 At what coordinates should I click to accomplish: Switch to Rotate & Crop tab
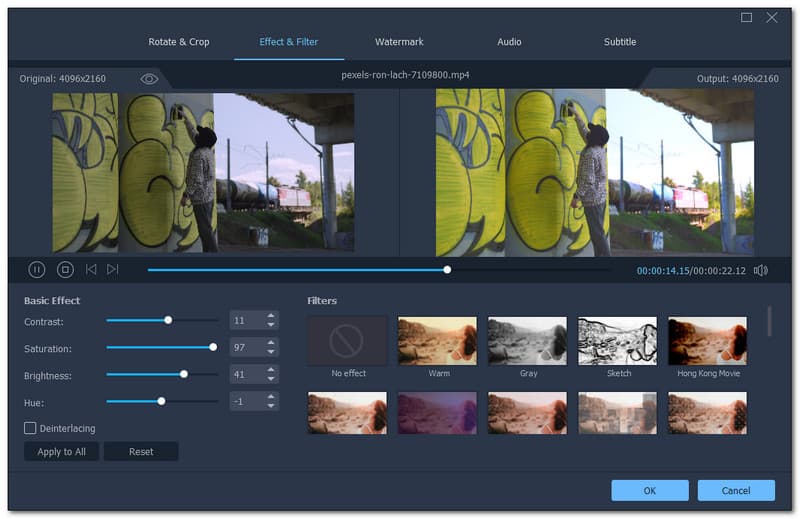point(179,42)
